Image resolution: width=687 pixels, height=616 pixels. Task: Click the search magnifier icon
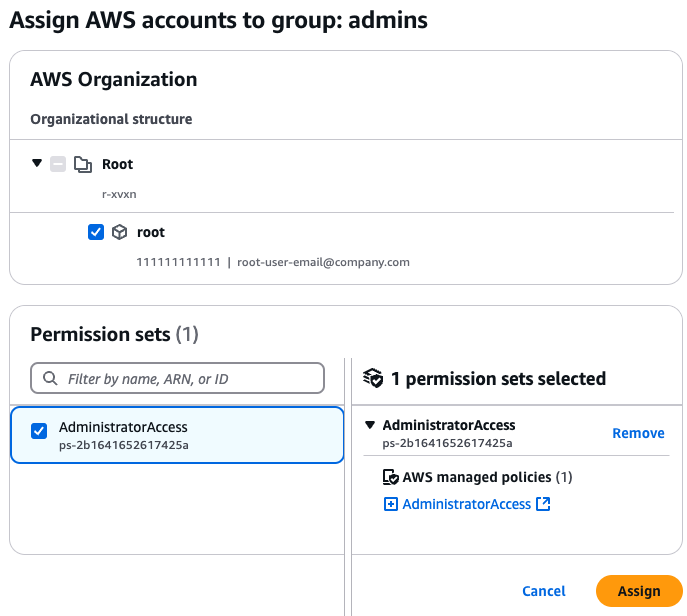pos(50,379)
